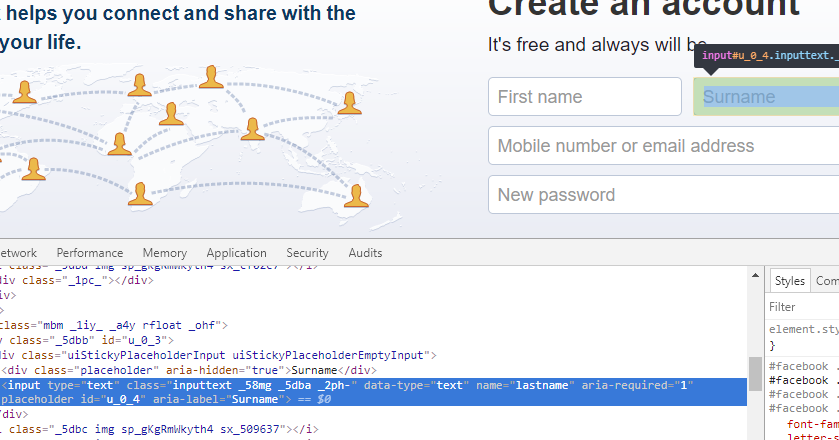
Task: Go to the Application tab
Action: coord(236,253)
